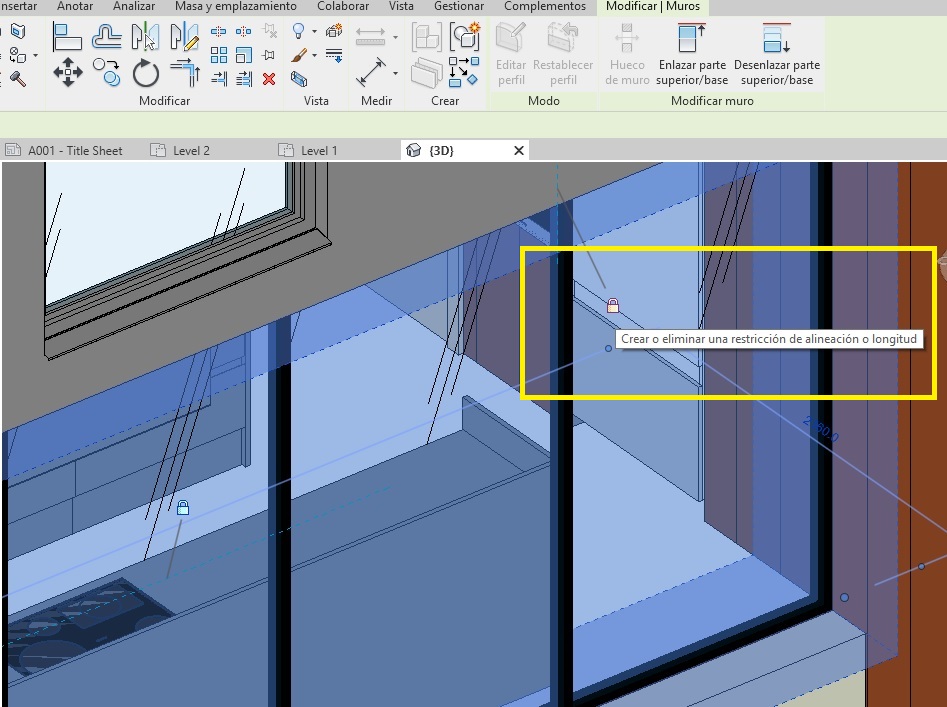Open the light bulb visibility dropdown in Vista
947x707 pixels.
point(313,31)
